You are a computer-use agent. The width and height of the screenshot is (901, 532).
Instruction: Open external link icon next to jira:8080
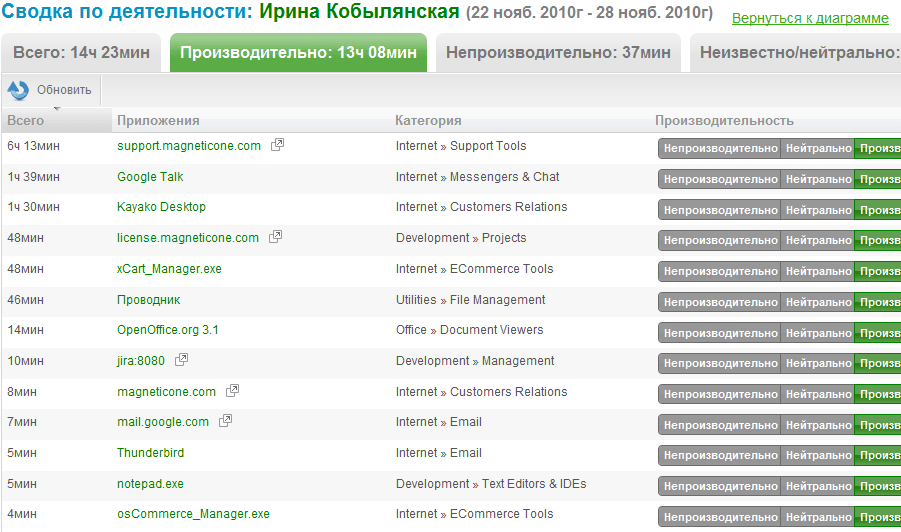(x=182, y=360)
